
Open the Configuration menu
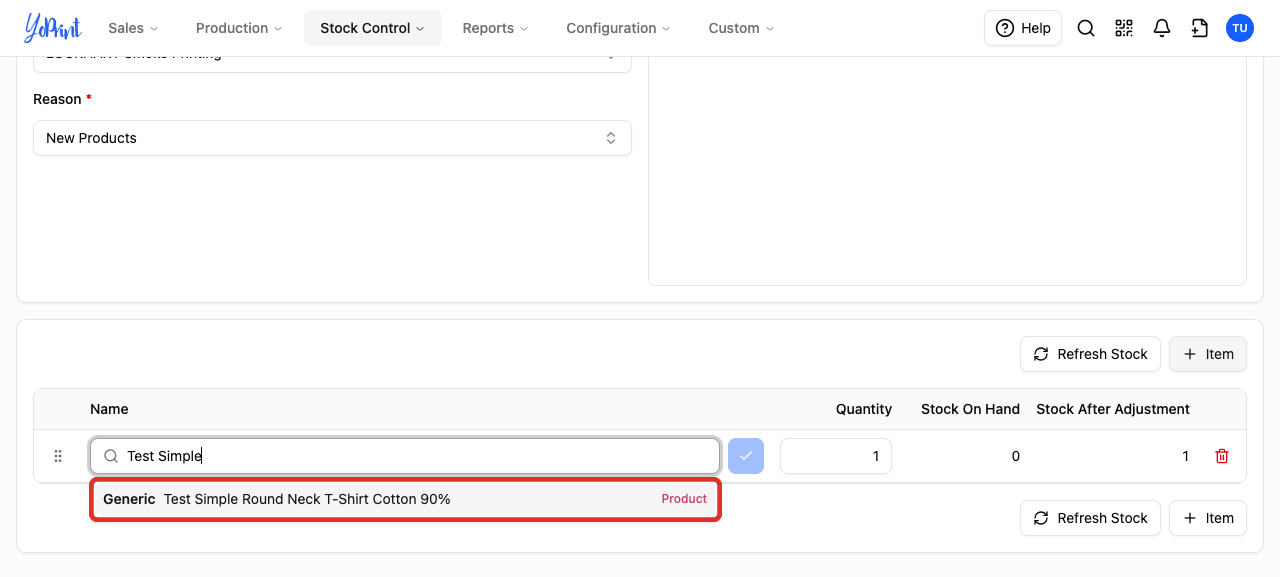point(619,28)
